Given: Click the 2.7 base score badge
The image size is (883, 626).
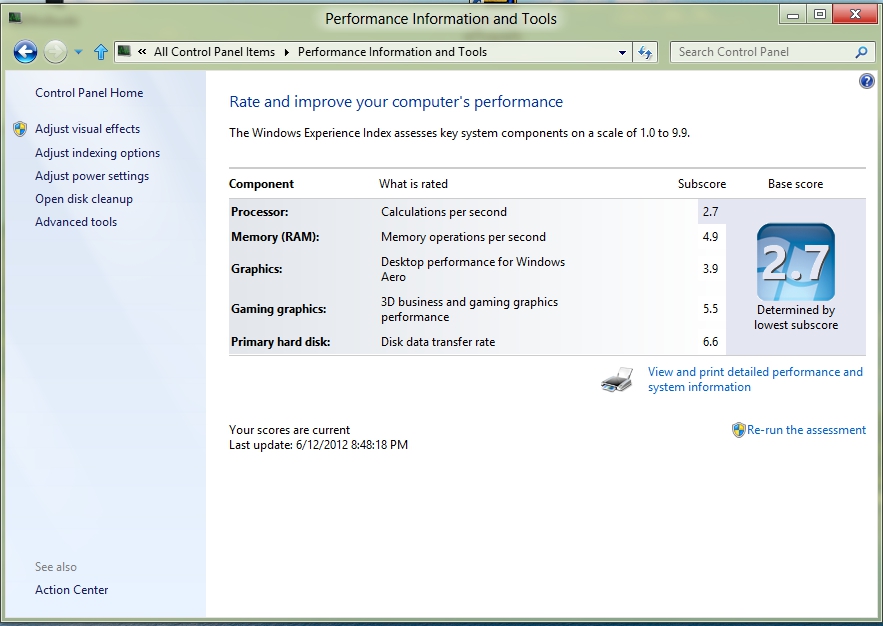Looking at the screenshot, I should pos(796,262).
